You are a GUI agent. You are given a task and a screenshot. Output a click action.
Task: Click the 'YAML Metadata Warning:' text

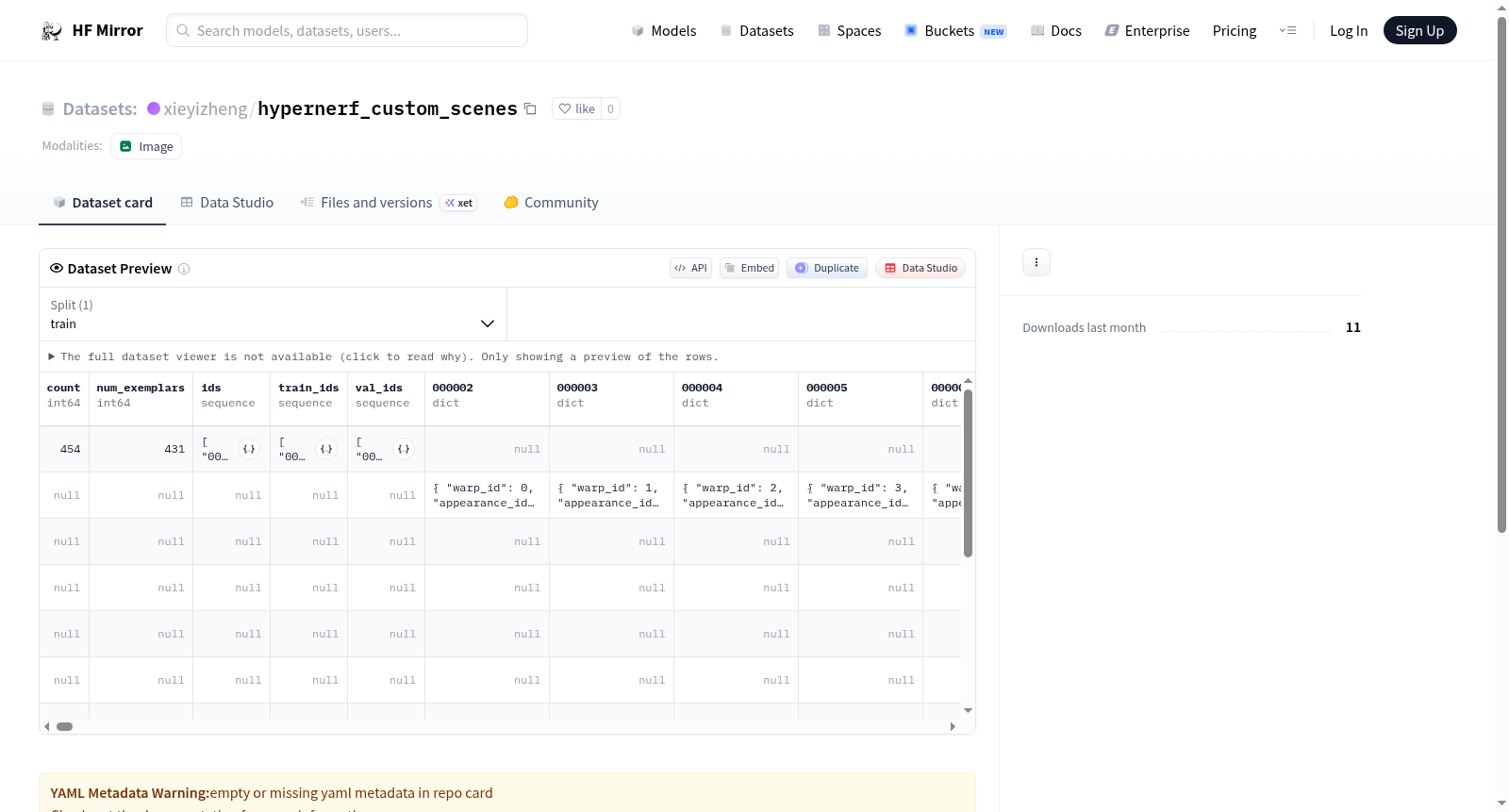point(130,793)
